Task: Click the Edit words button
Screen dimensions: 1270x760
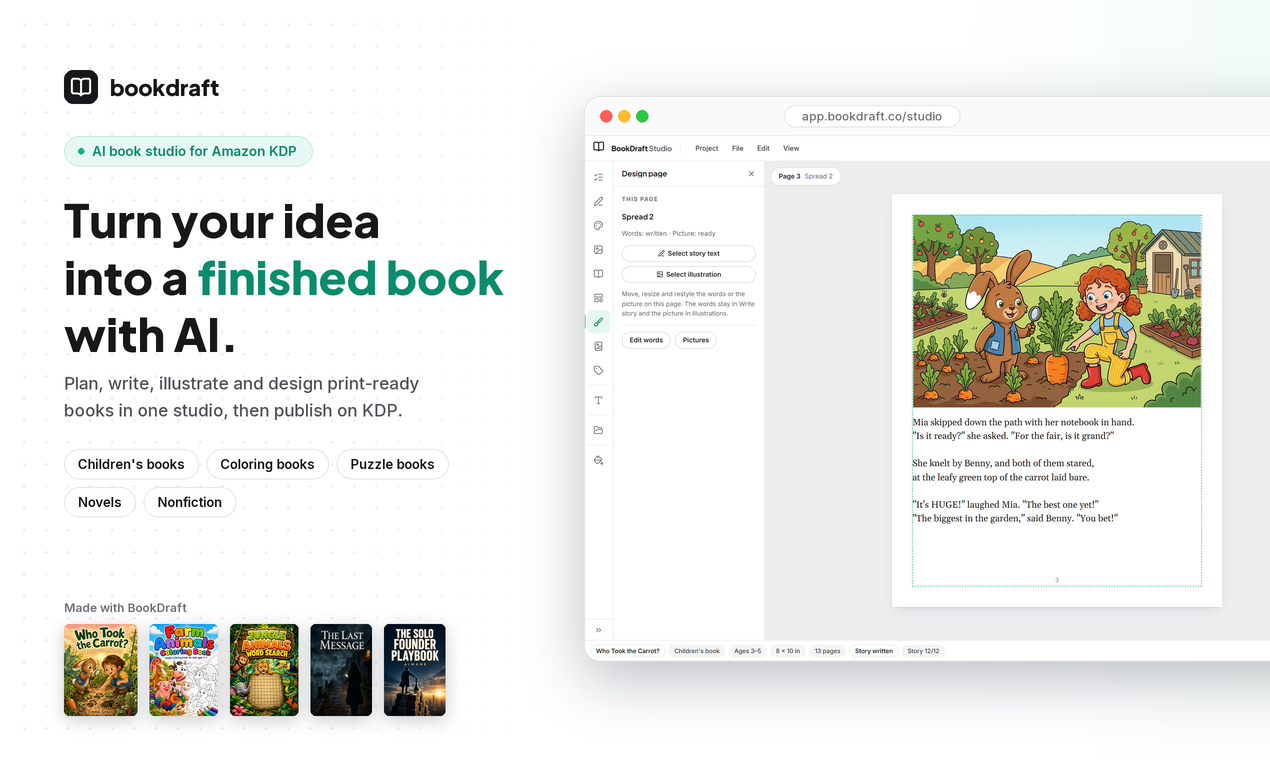Action: click(646, 340)
